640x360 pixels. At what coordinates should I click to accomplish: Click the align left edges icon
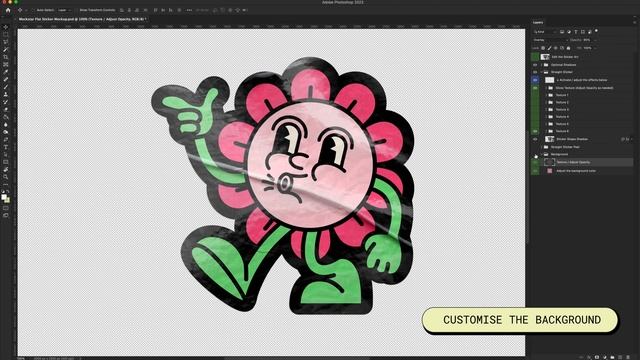[122, 10]
